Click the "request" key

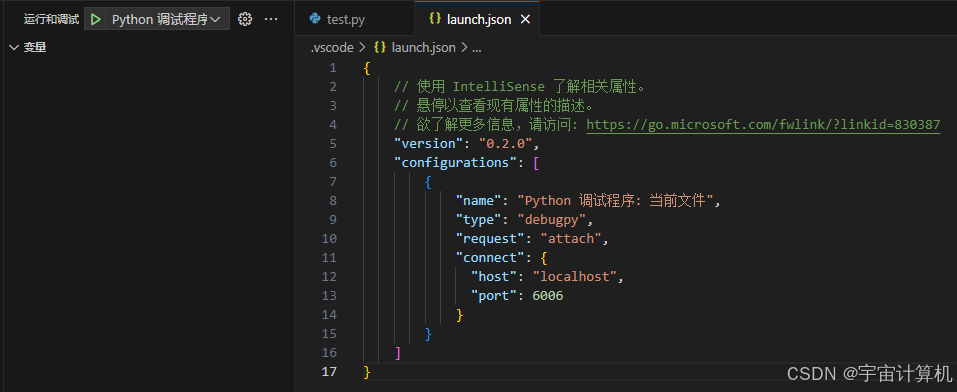point(490,238)
